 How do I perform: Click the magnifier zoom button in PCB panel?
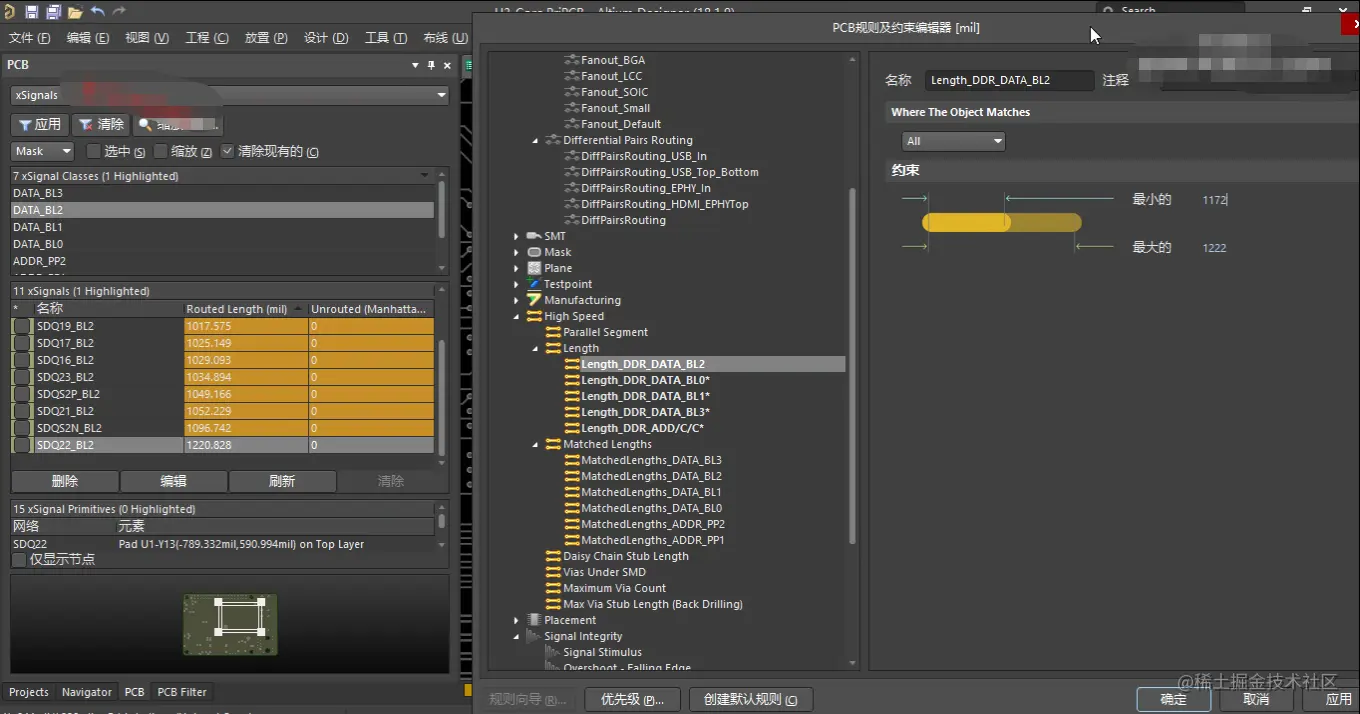(177, 125)
